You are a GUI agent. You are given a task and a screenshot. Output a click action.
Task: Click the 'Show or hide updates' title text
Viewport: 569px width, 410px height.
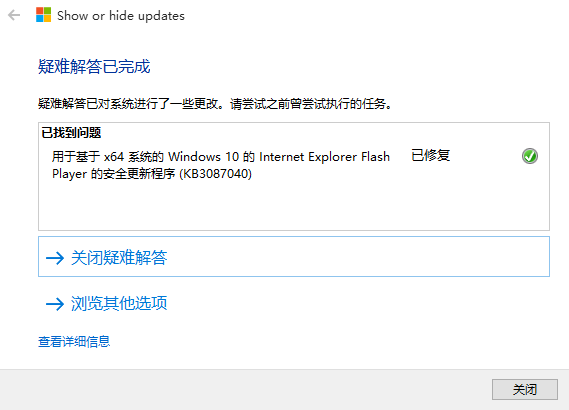(121, 16)
